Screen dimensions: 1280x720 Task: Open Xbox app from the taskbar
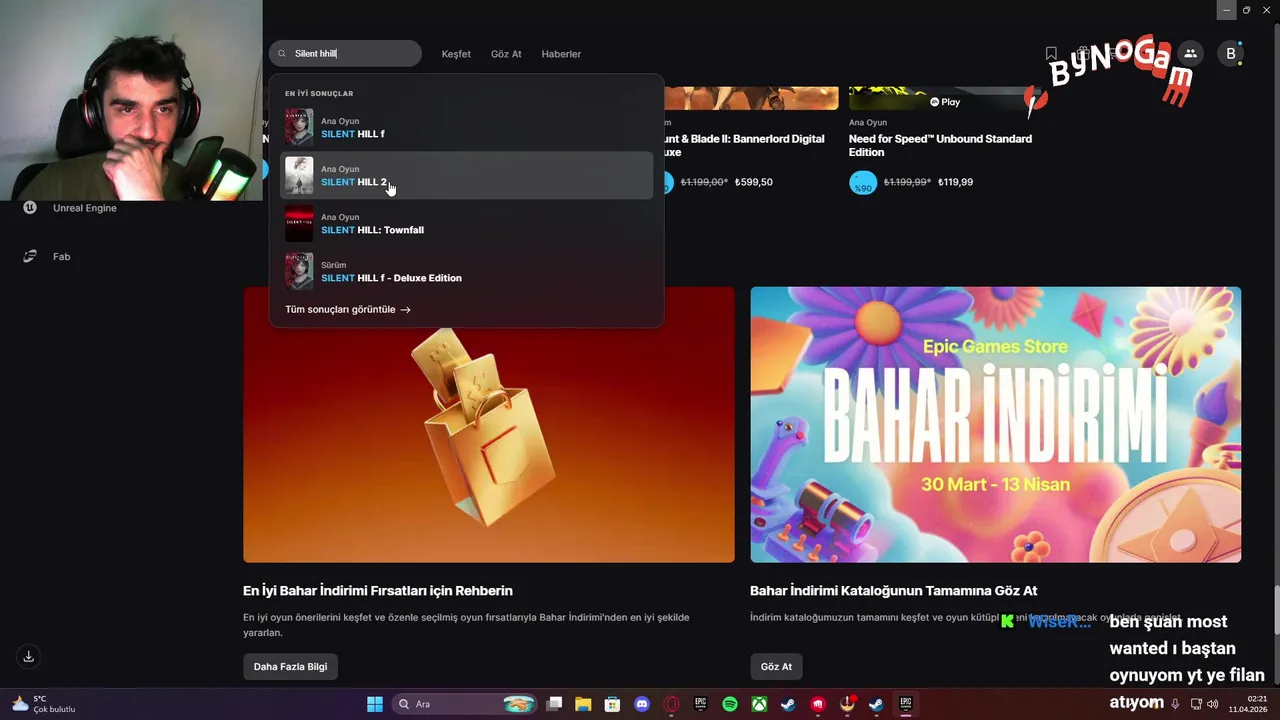[x=760, y=704]
